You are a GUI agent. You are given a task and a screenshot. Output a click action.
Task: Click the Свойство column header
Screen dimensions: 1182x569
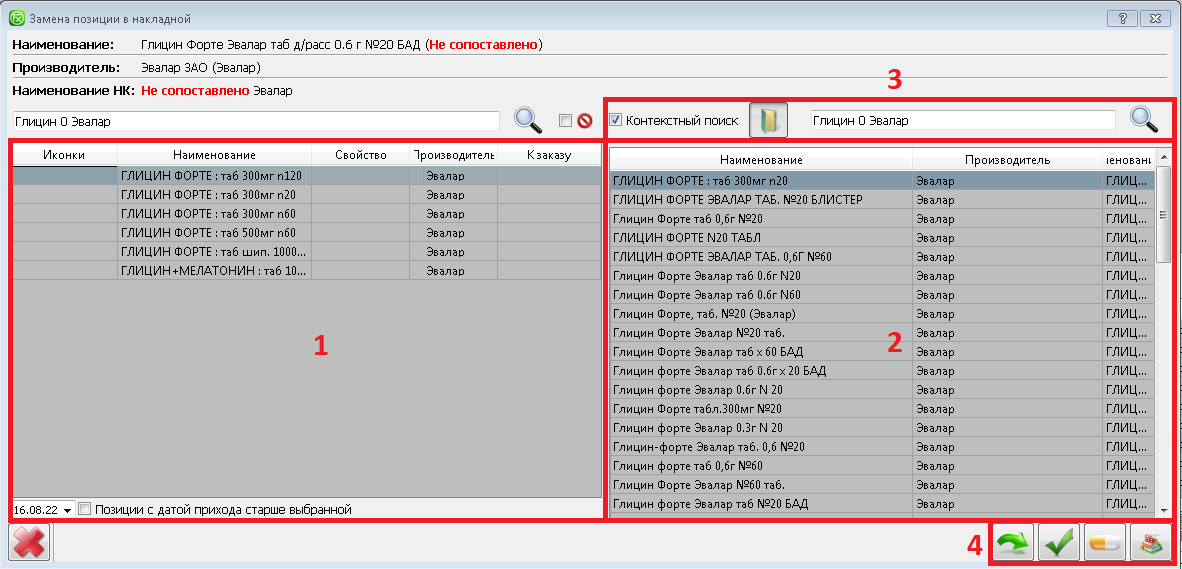(360, 155)
